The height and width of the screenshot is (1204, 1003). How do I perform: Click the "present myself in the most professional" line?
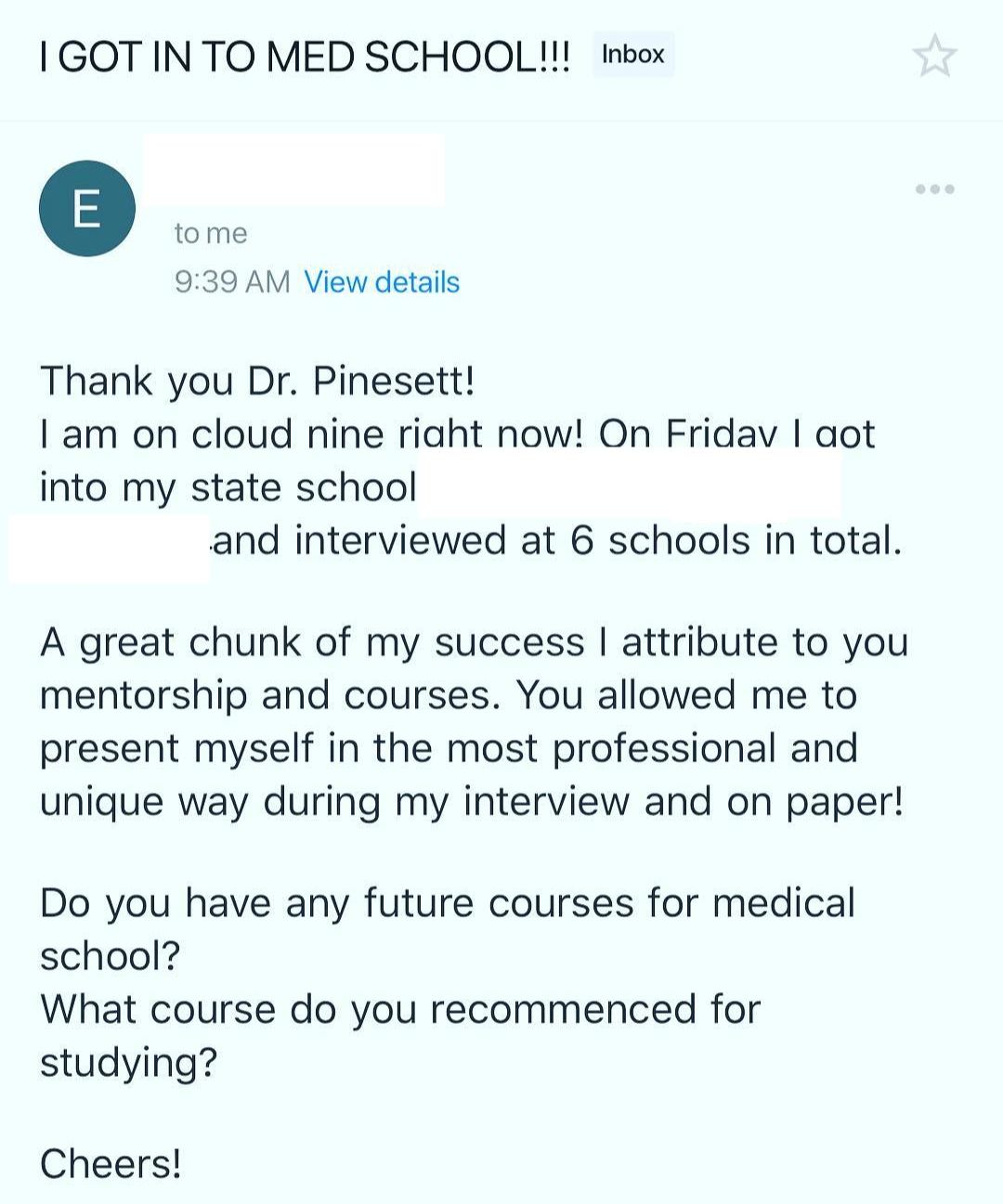point(448,748)
